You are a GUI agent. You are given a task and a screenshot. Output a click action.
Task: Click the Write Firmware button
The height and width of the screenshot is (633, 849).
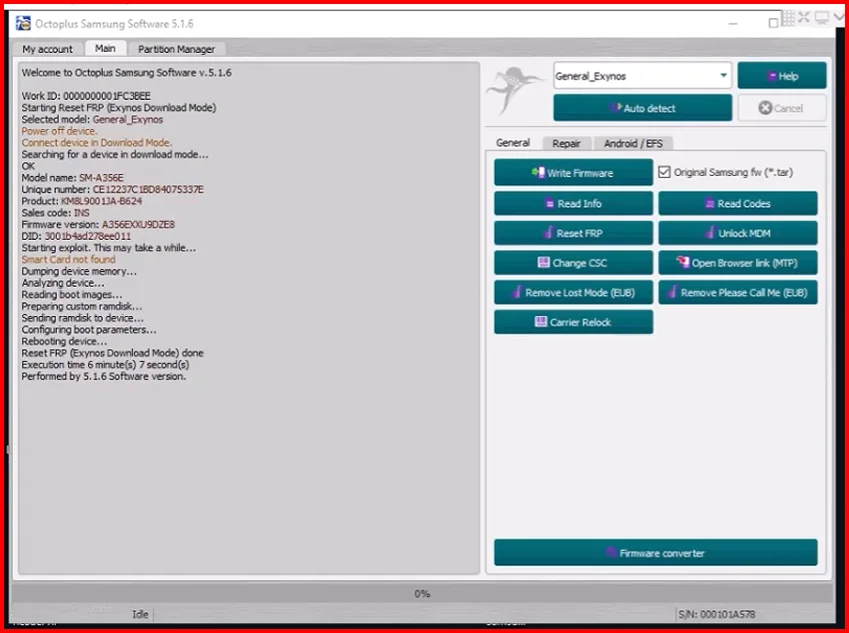tap(573, 173)
